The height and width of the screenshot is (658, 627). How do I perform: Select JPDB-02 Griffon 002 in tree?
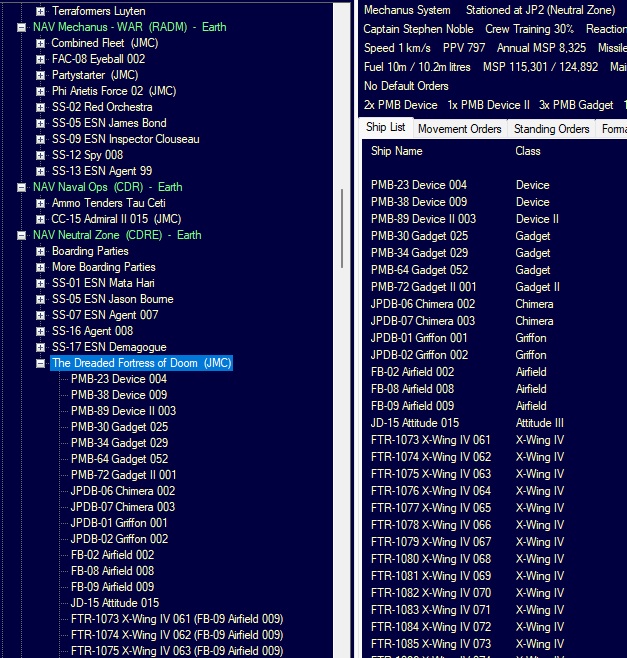coord(119,539)
